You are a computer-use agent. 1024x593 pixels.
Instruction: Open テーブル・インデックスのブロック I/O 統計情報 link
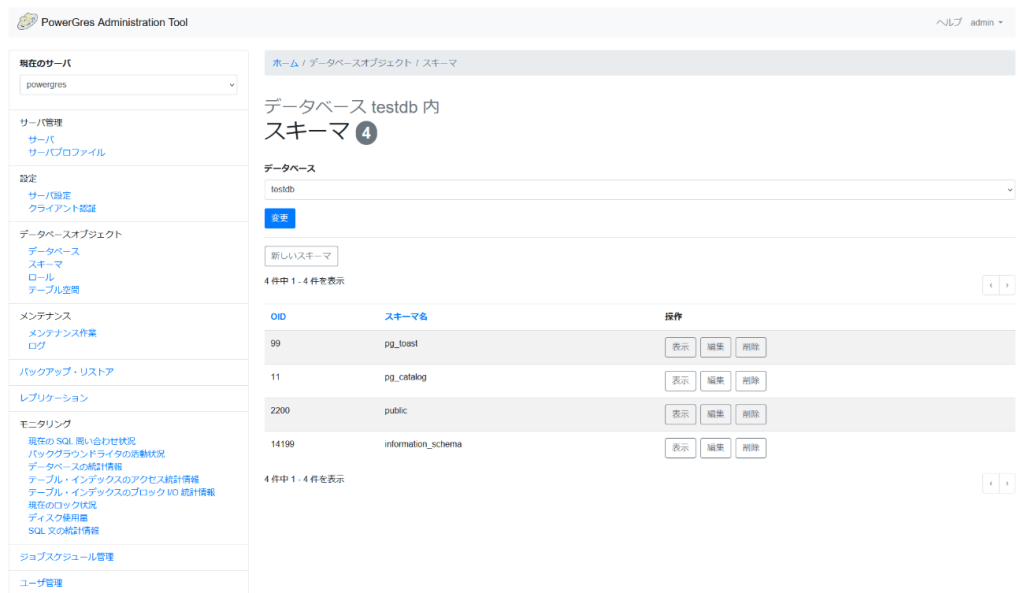click(x=121, y=492)
